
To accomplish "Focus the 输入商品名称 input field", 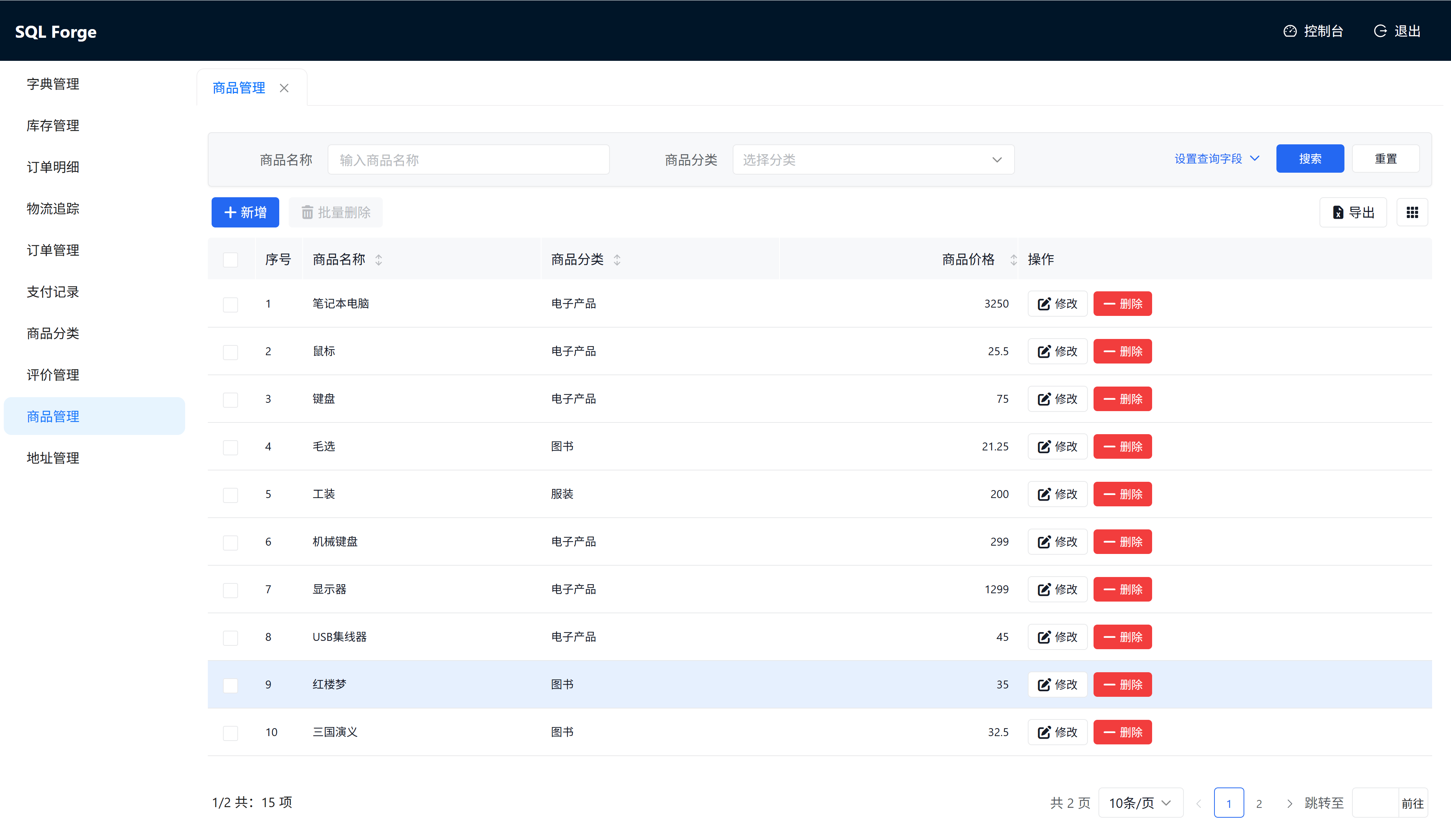I will click(x=468, y=159).
